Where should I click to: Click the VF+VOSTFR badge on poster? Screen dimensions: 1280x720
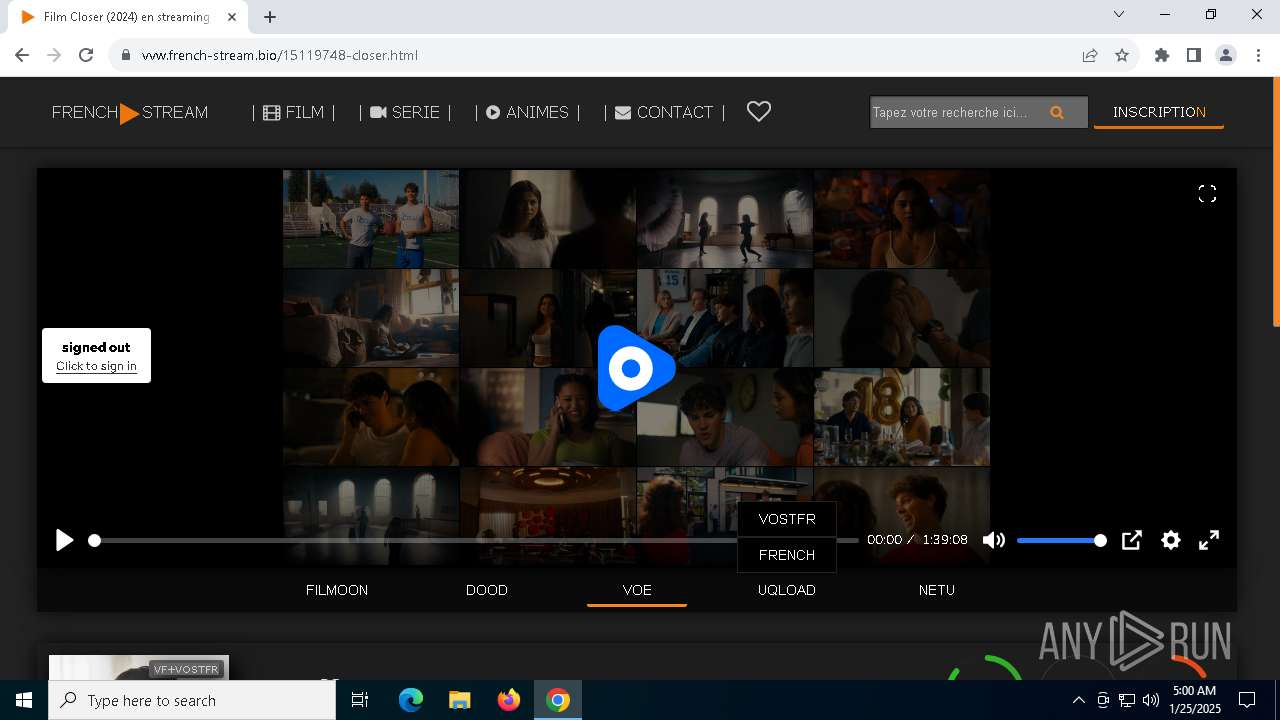[x=186, y=669]
